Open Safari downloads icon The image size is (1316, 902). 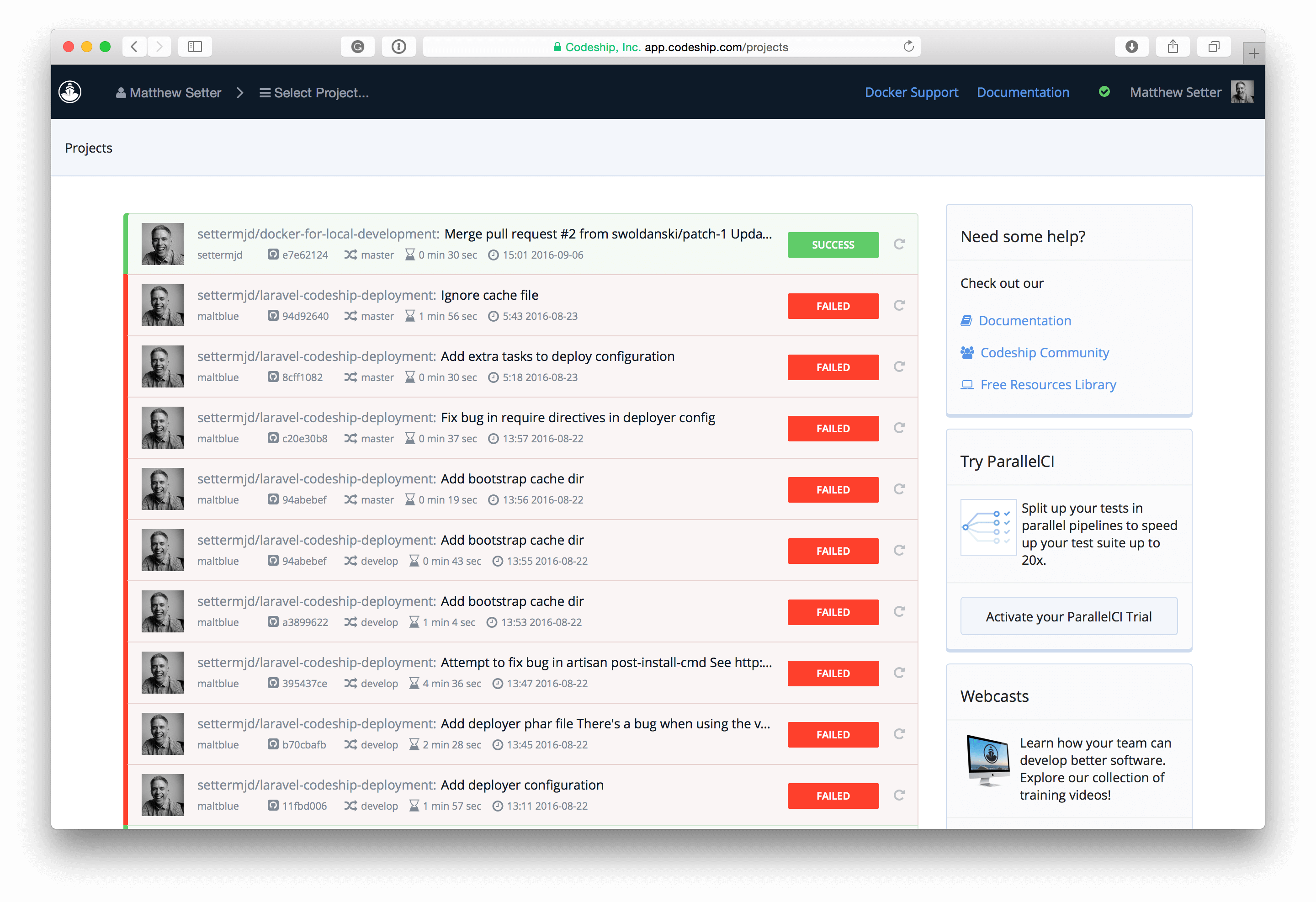(1131, 47)
